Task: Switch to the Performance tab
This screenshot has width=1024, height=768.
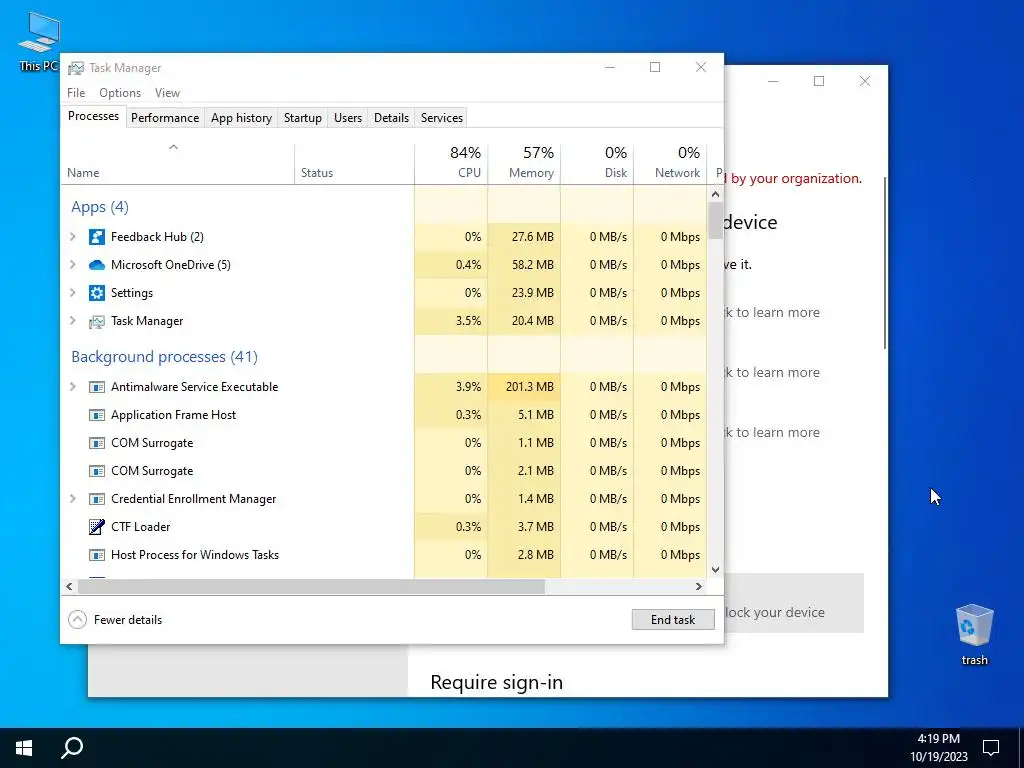Action: coord(165,118)
